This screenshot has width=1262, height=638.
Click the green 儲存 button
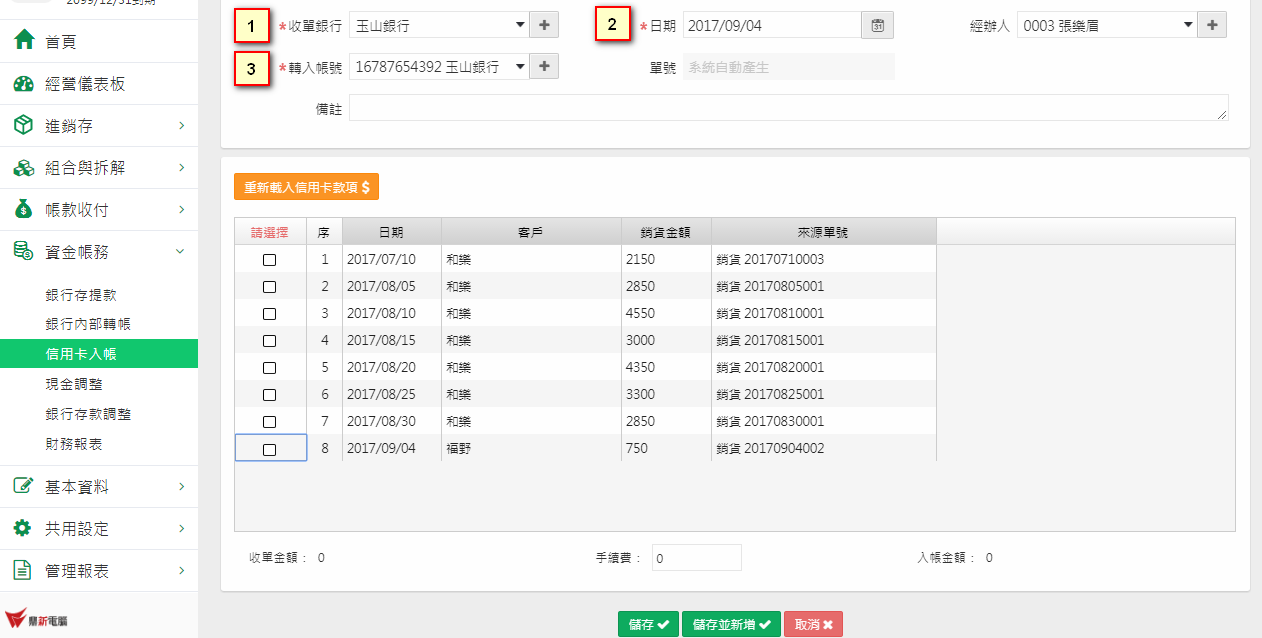(649, 624)
